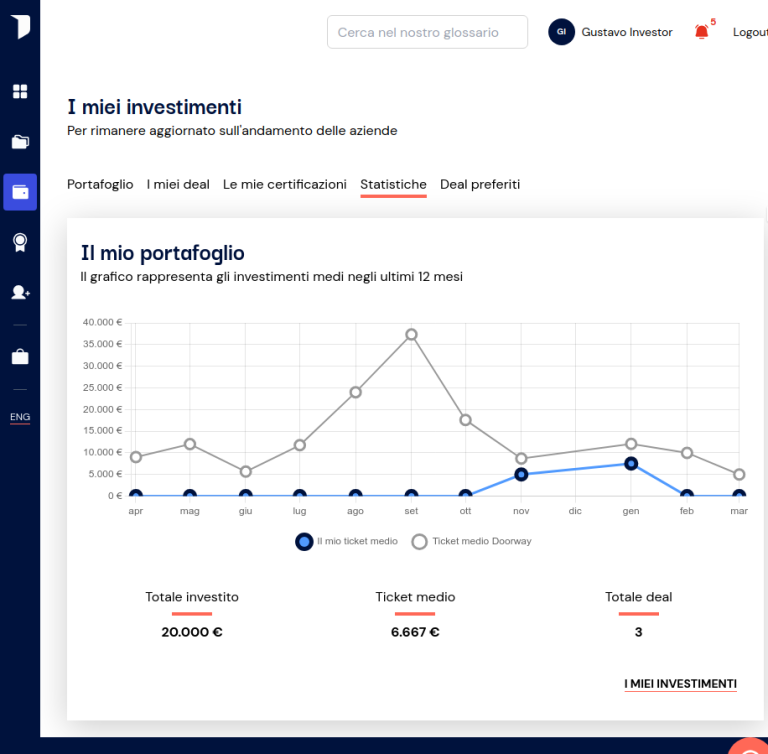The height and width of the screenshot is (754, 768).
Task: Toggle 'Ticket medio Doorway' legend series
Action: [472, 541]
